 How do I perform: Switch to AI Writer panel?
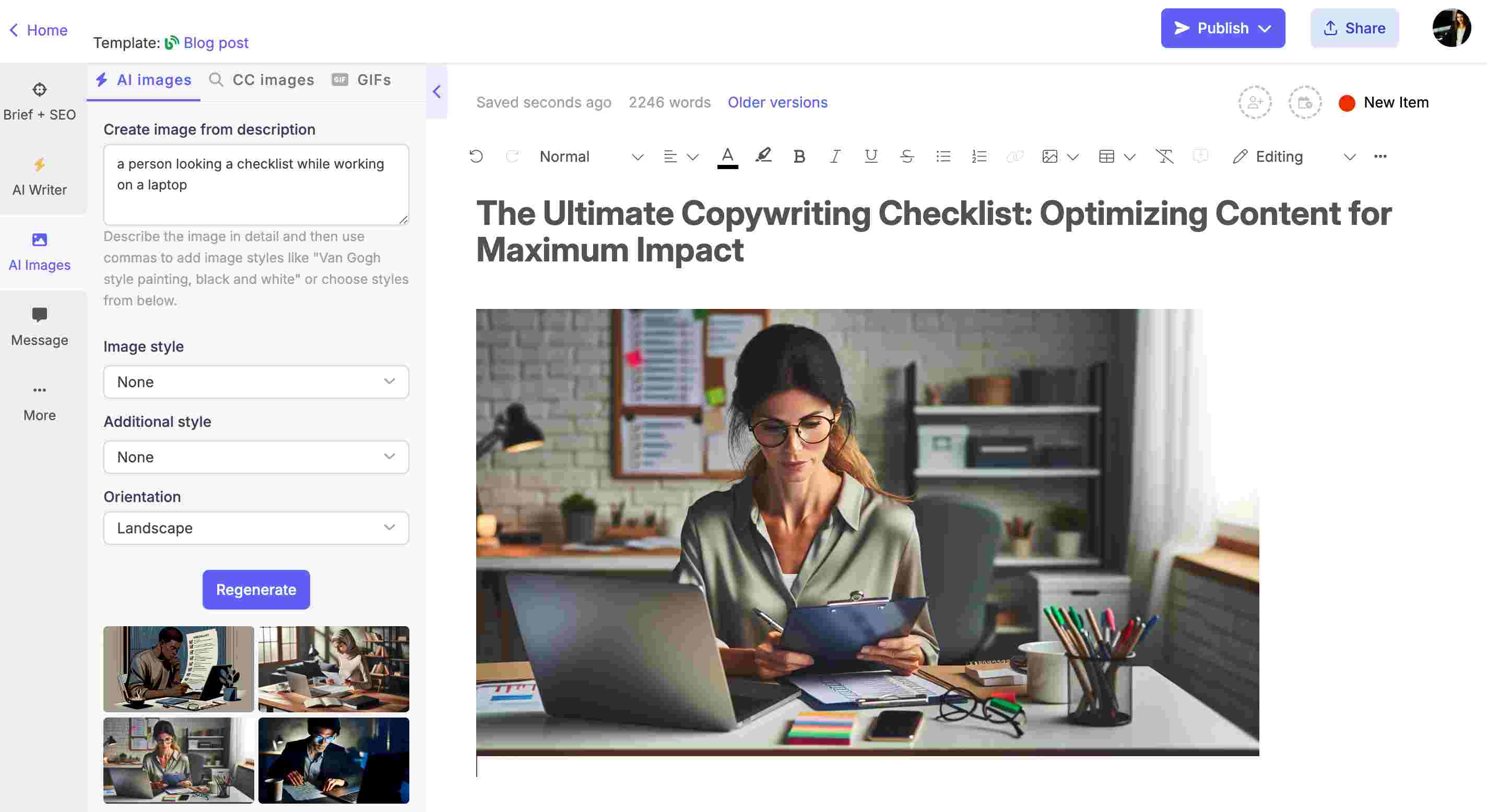coord(39,176)
